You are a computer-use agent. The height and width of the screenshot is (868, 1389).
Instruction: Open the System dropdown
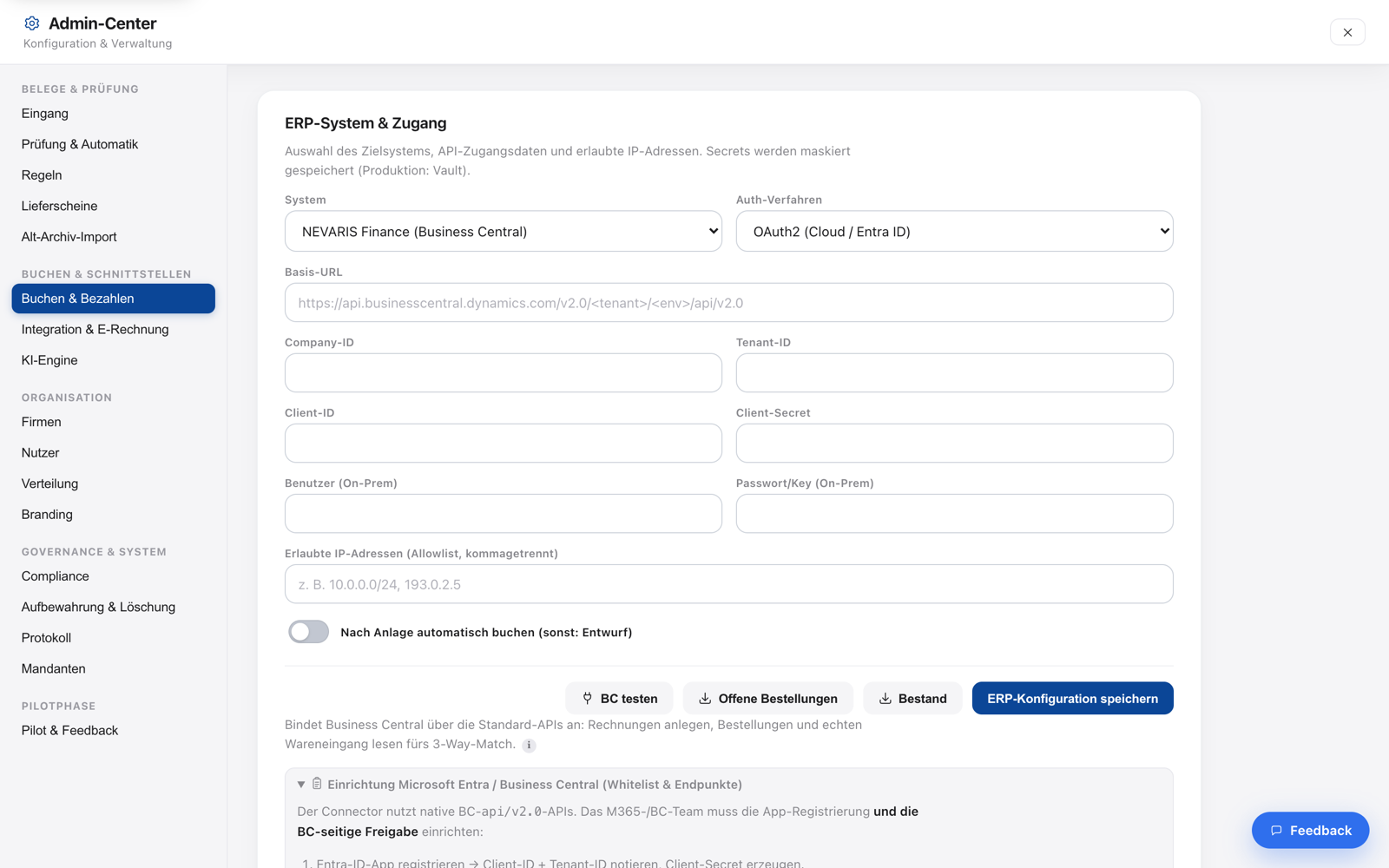[x=504, y=231]
